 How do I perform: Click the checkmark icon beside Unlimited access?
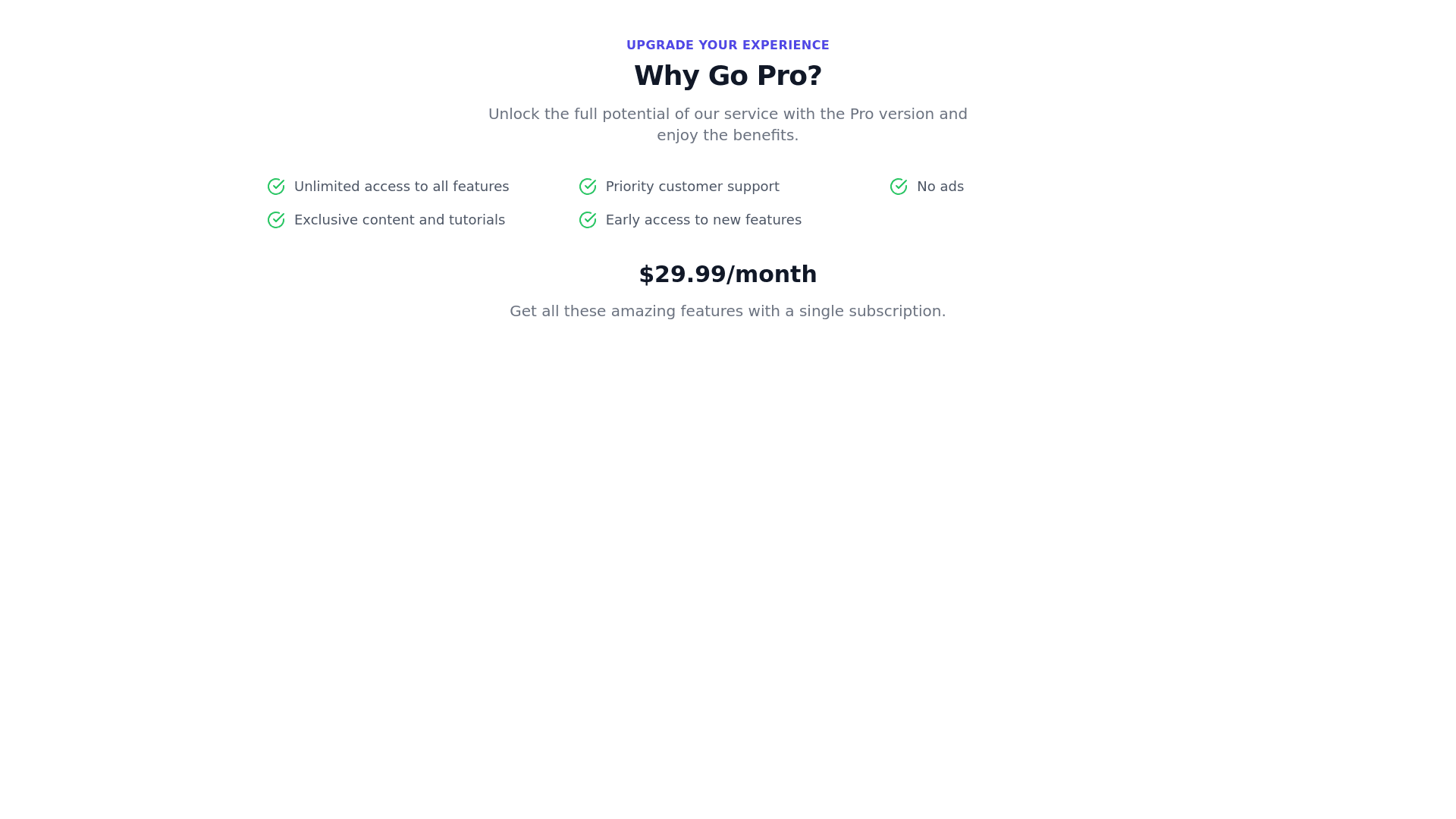(276, 187)
